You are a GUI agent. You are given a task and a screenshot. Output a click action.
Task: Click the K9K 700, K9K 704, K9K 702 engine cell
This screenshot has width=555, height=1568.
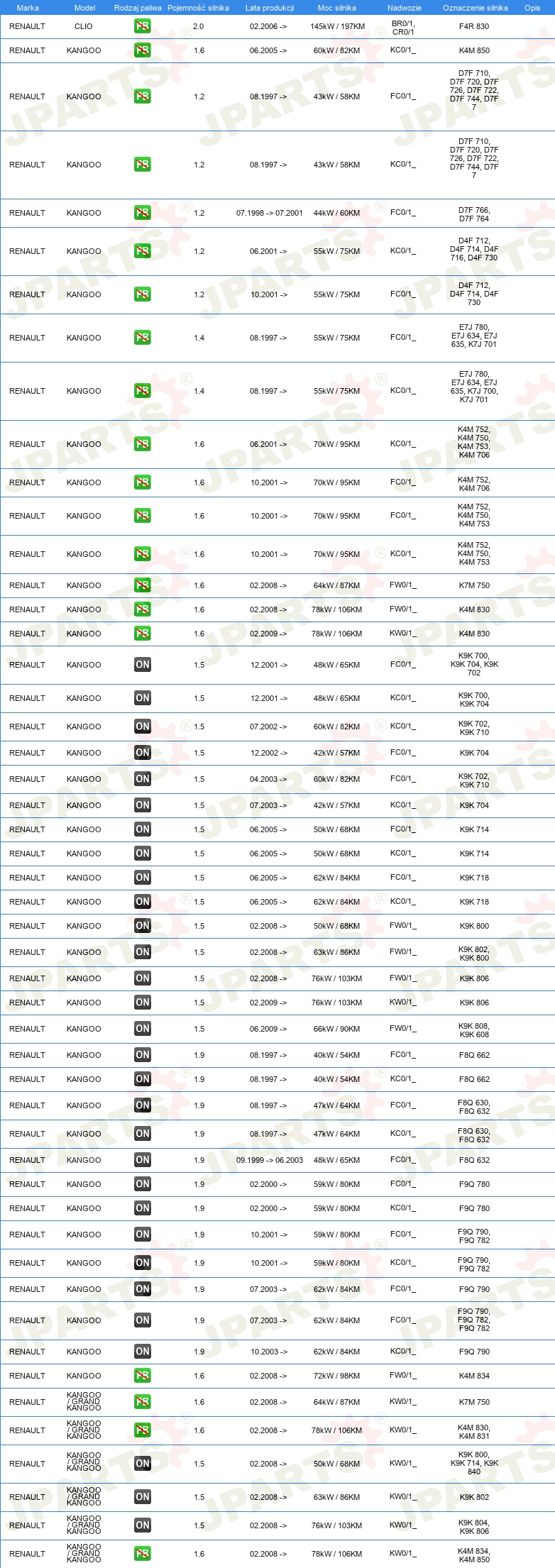pyautogui.click(x=474, y=665)
